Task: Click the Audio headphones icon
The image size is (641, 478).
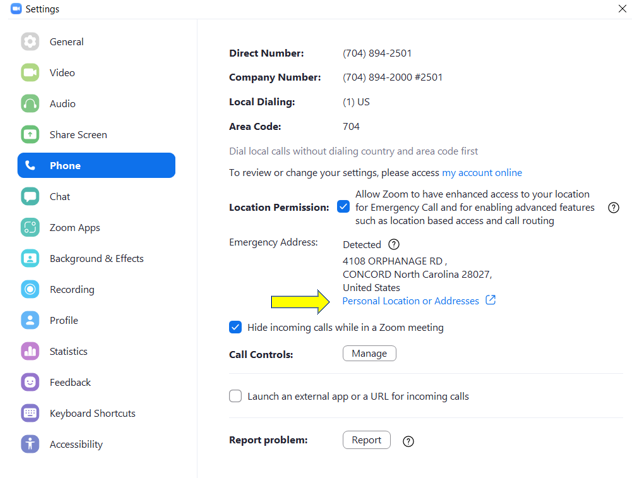Action: coord(30,104)
